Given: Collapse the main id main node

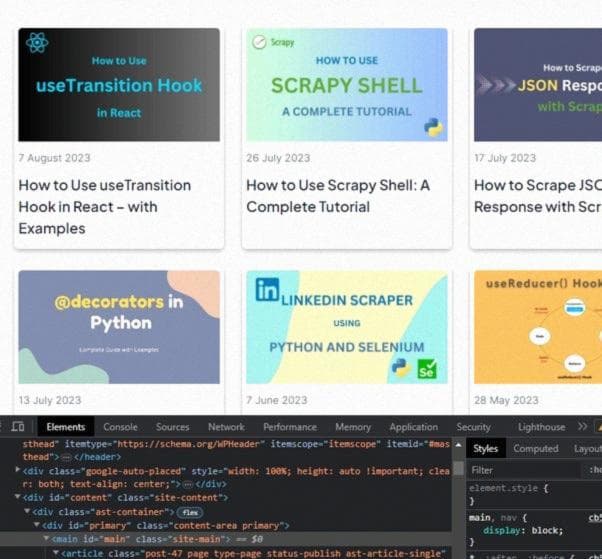Looking at the screenshot, I should point(46,538).
